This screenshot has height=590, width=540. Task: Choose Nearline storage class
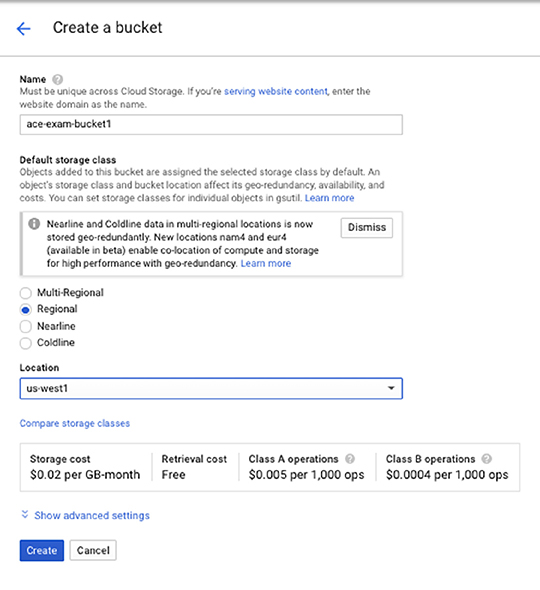tap(26, 326)
